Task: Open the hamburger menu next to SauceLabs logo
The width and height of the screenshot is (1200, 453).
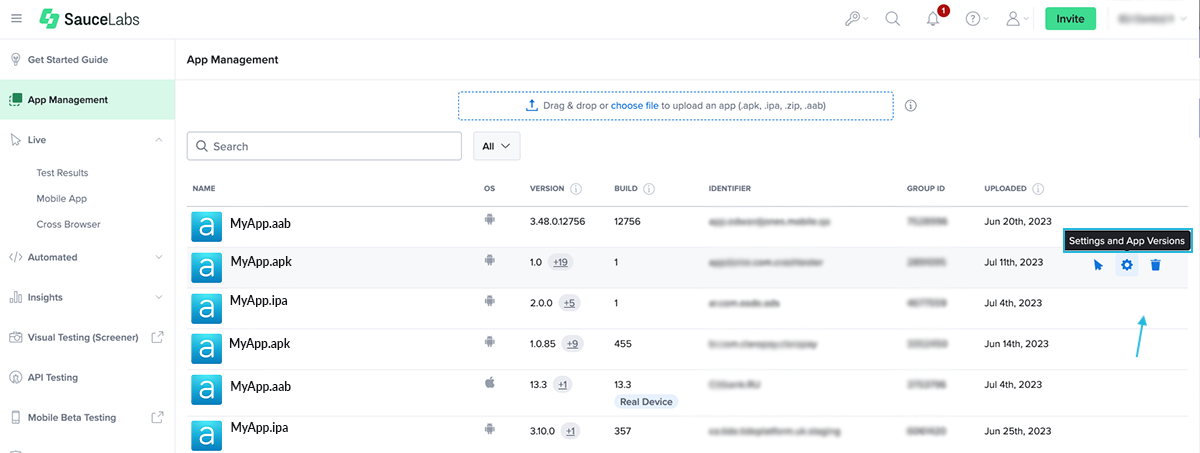Action: (16, 19)
